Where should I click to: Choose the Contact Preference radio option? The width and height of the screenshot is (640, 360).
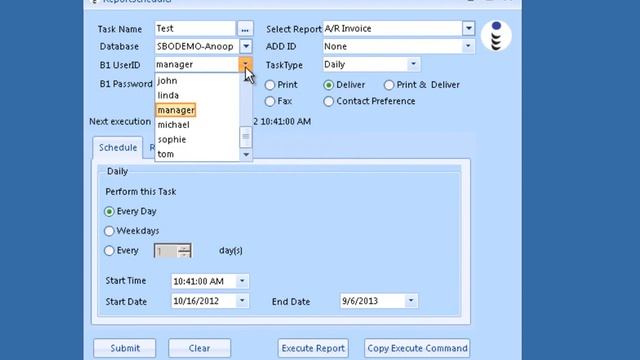pos(329,101)
